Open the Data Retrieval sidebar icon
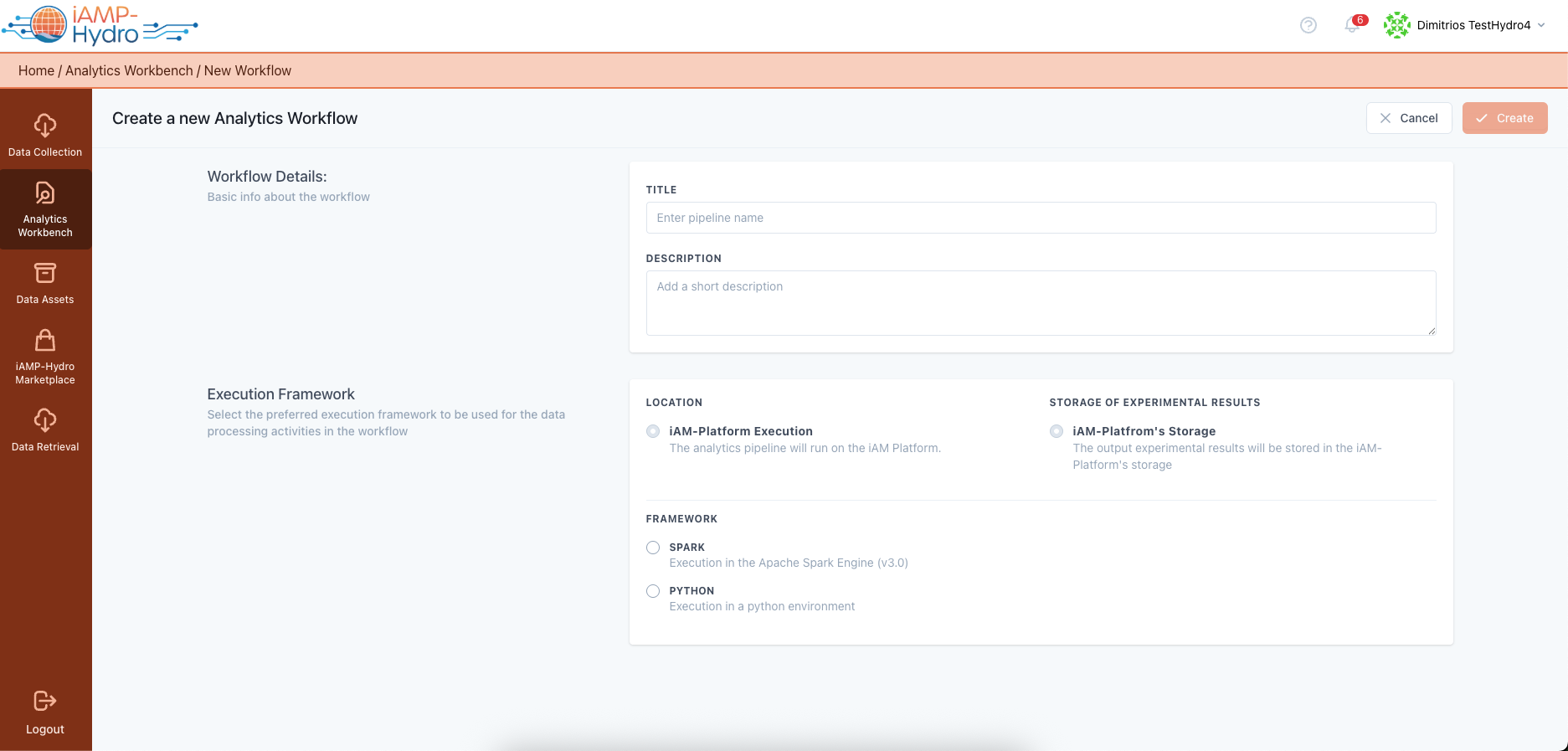Image resolution: width=1568 pixels, height=751 pixels. pos(45,420)
